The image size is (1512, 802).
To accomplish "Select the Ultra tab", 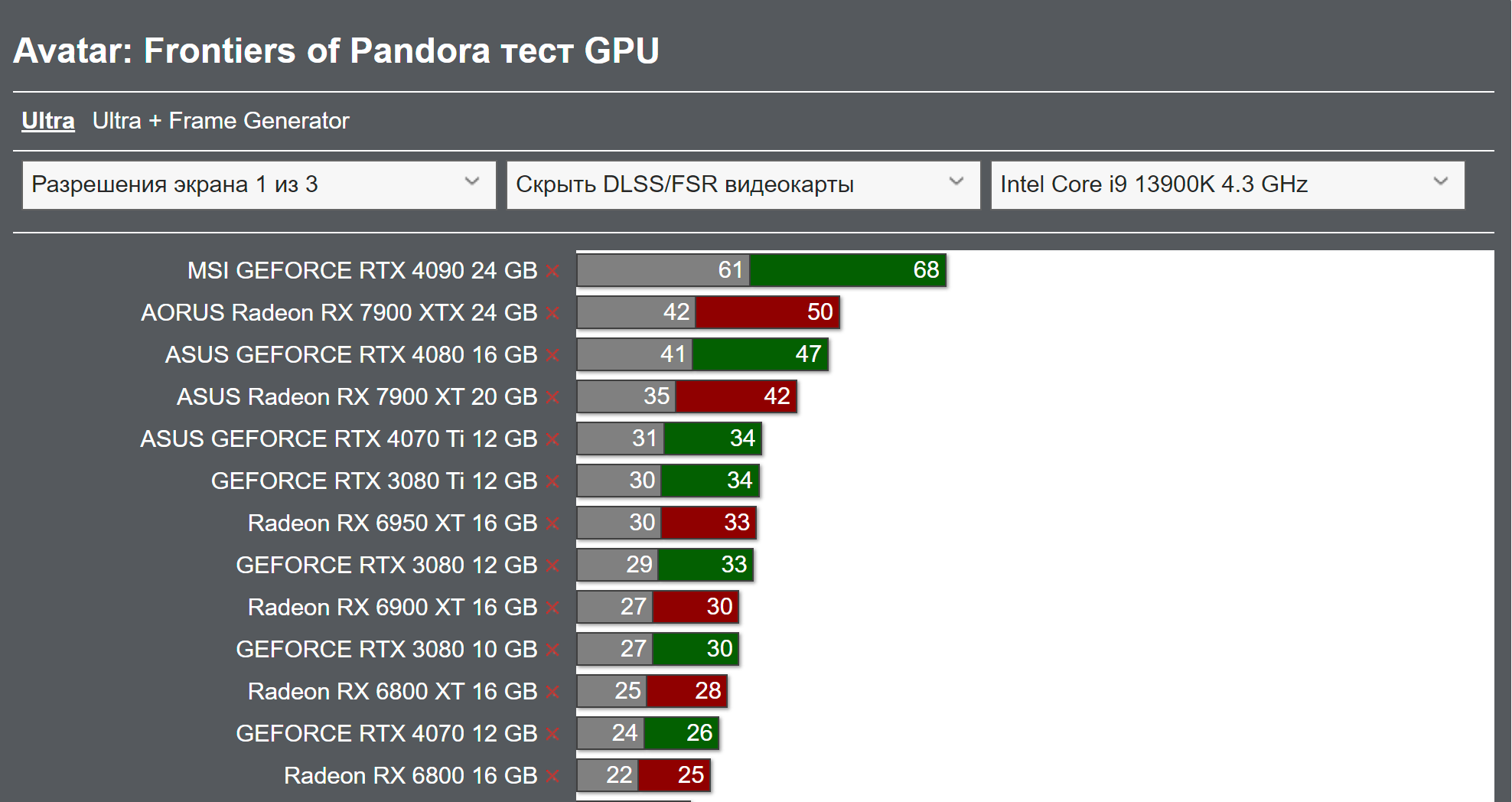I will (48, 121).
